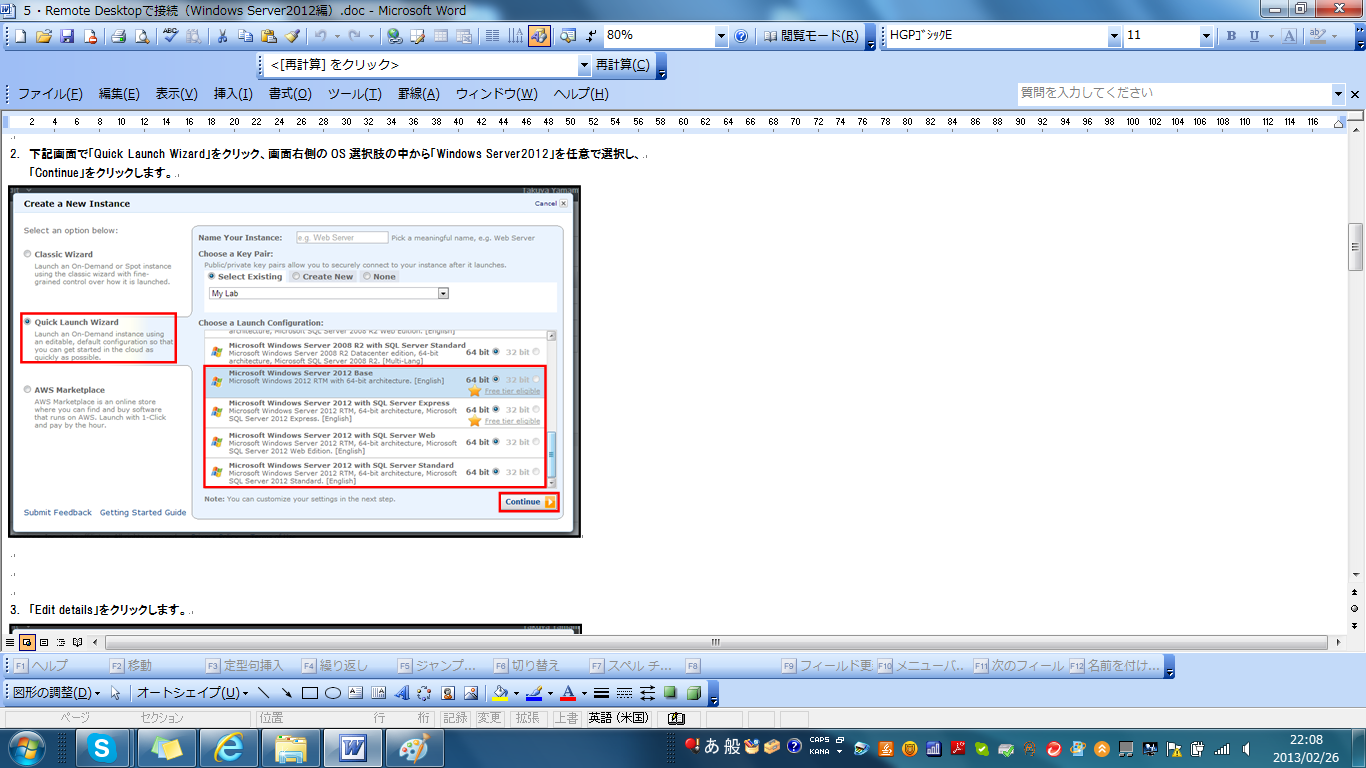
Task: Open the 表示(V) menu
Action: [176, 94]
